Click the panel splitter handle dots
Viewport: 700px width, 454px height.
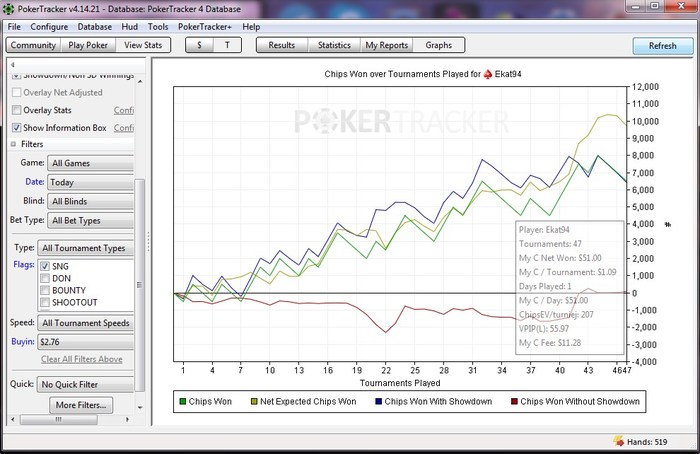pyautogui.click(x=148, y=242)
